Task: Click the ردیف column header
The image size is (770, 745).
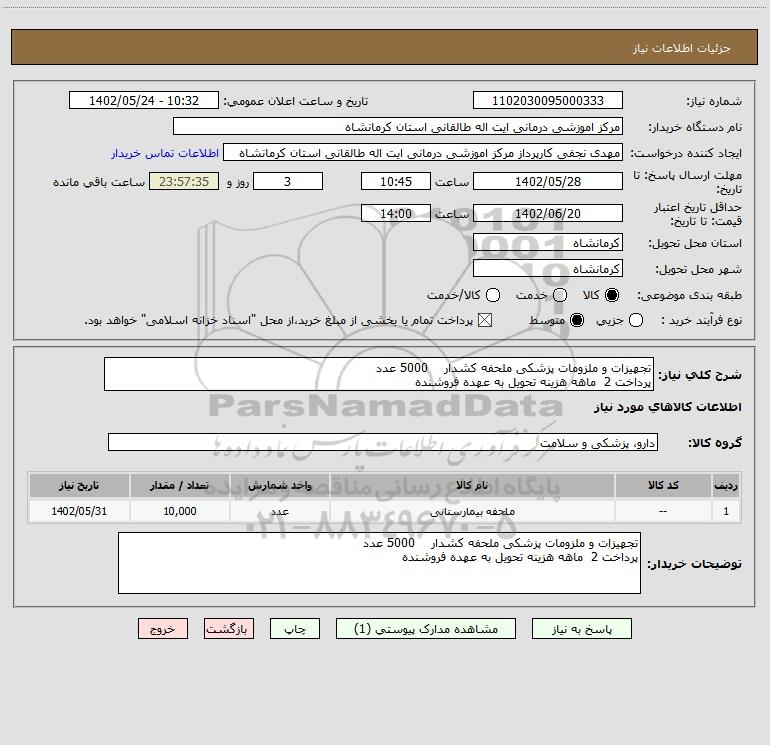Action: coord(726,486)
